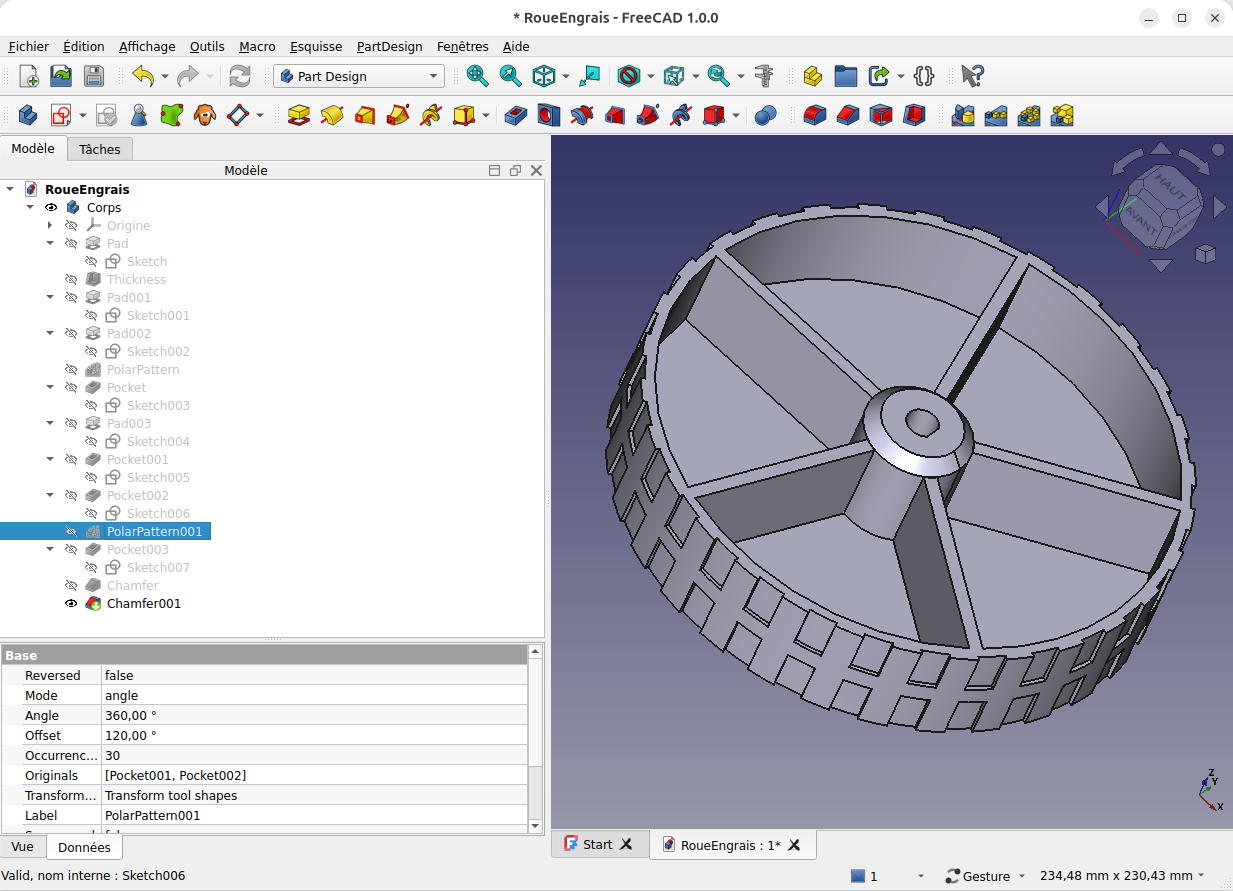
Task: Open the measure caliper tool
Action: (x=765, y=76)
